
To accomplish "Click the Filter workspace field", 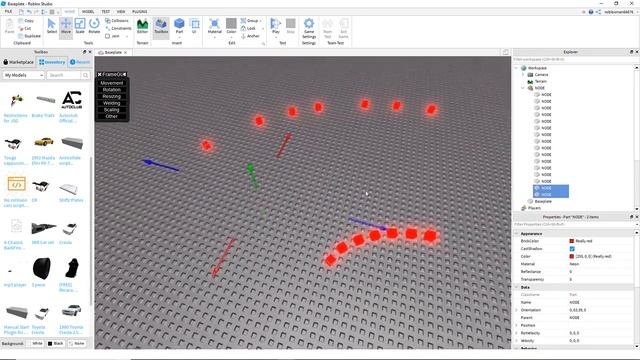I will pos(573,59).
